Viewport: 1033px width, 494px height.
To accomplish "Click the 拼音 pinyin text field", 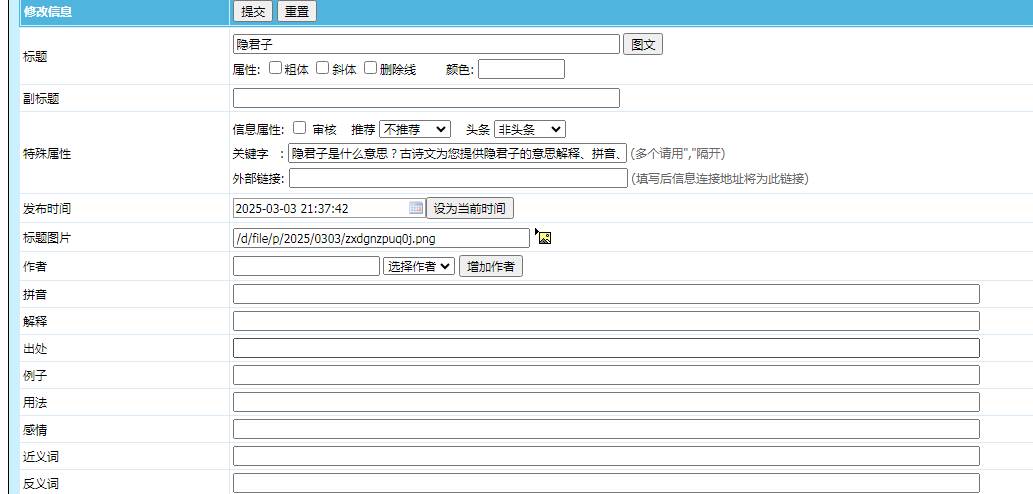I will tap(606, 294).
